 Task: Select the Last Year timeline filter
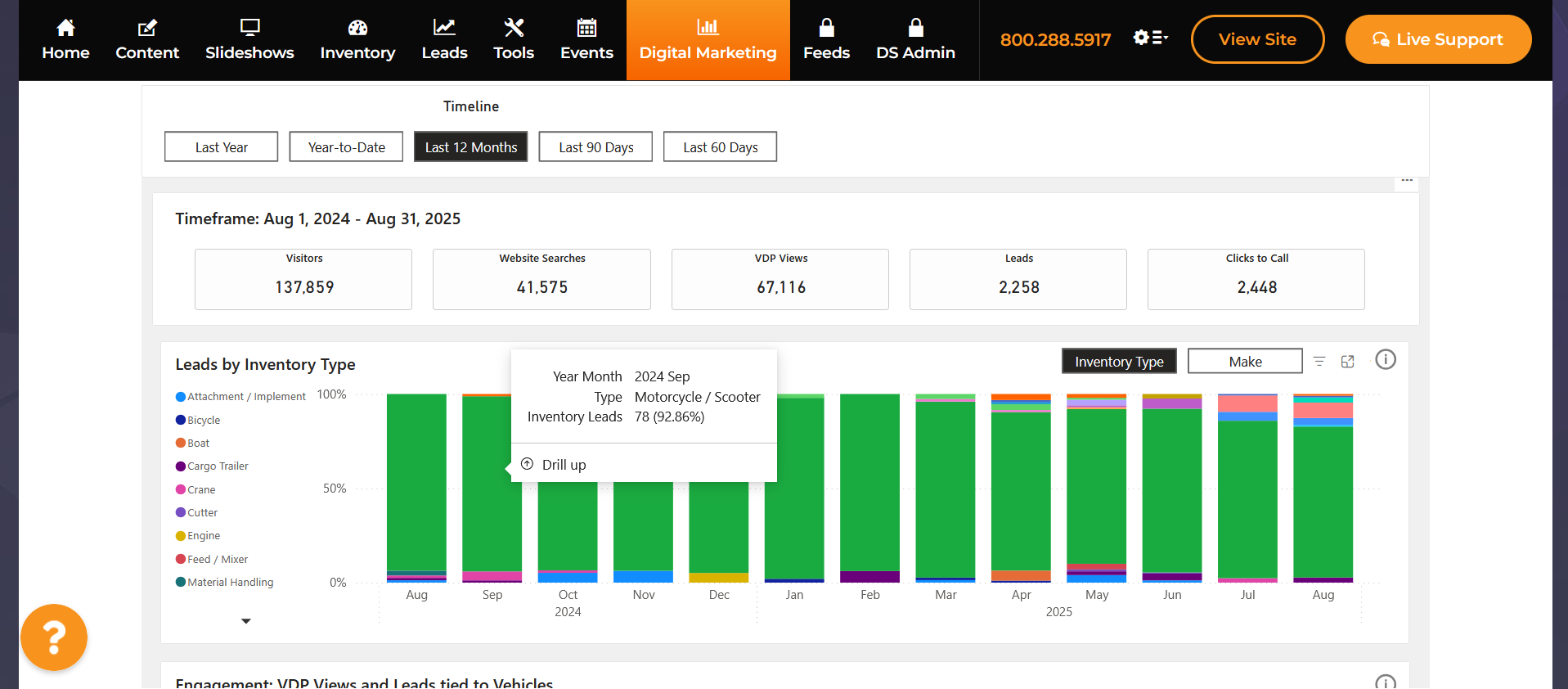pyautogui.click(x=221, y=147)
